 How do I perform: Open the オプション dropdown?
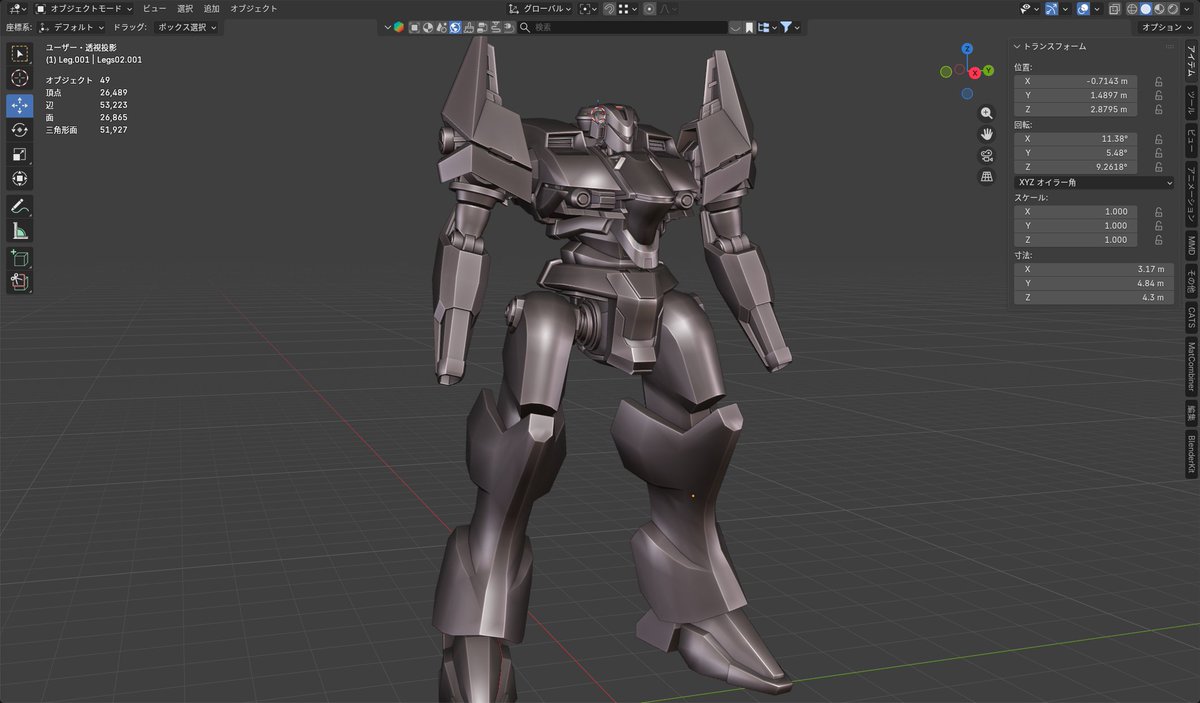tap(1165, 27)
